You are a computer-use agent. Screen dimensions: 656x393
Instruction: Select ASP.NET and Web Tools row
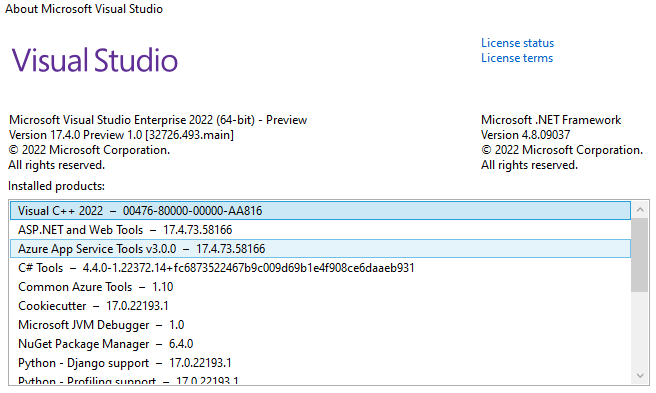click(320, 230)
